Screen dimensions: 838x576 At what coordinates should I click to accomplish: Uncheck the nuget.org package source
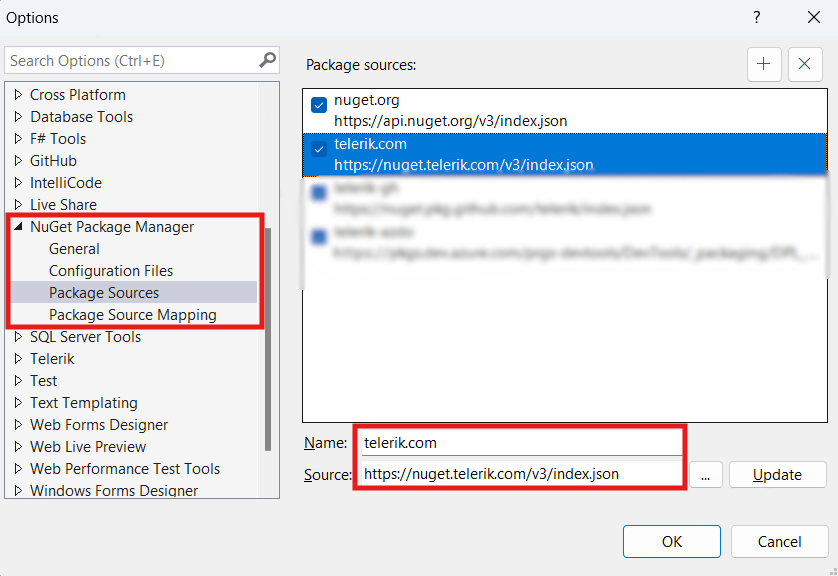click(x=319, y=105)
